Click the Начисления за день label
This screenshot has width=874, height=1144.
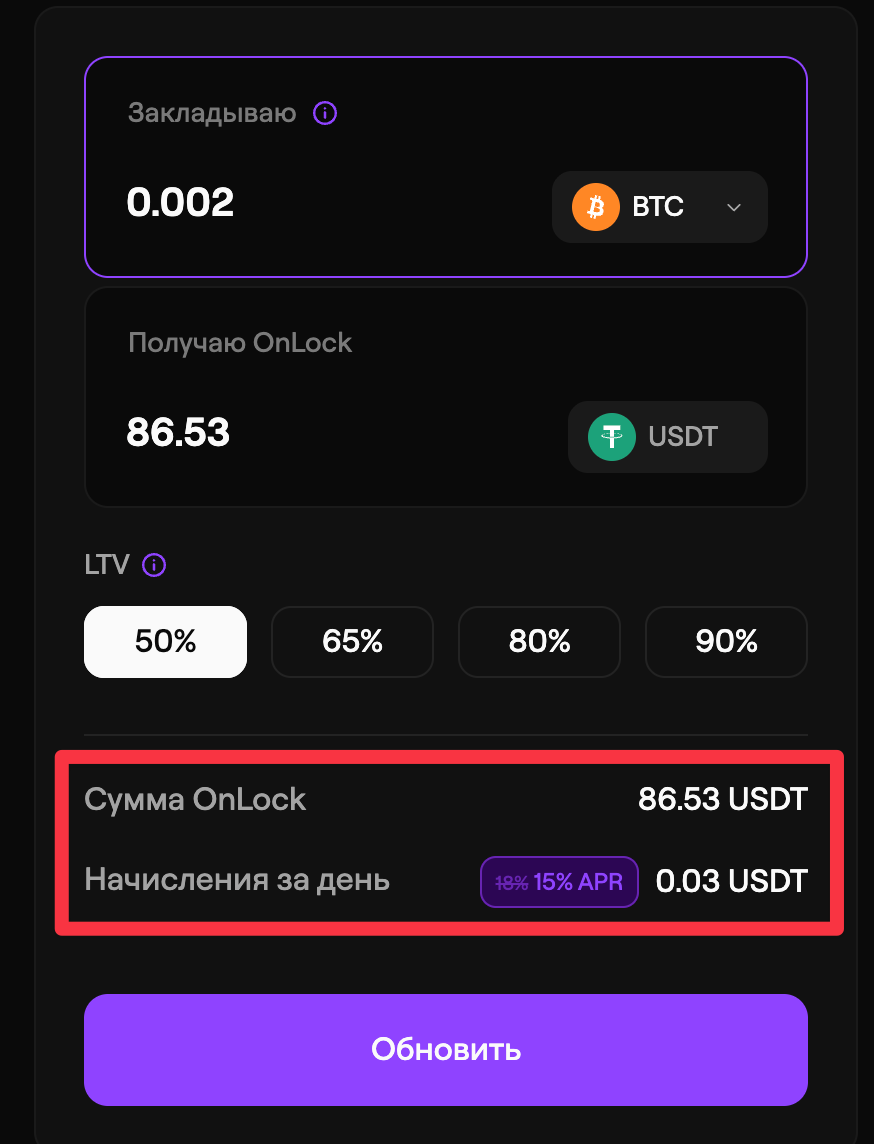(237, 881)
